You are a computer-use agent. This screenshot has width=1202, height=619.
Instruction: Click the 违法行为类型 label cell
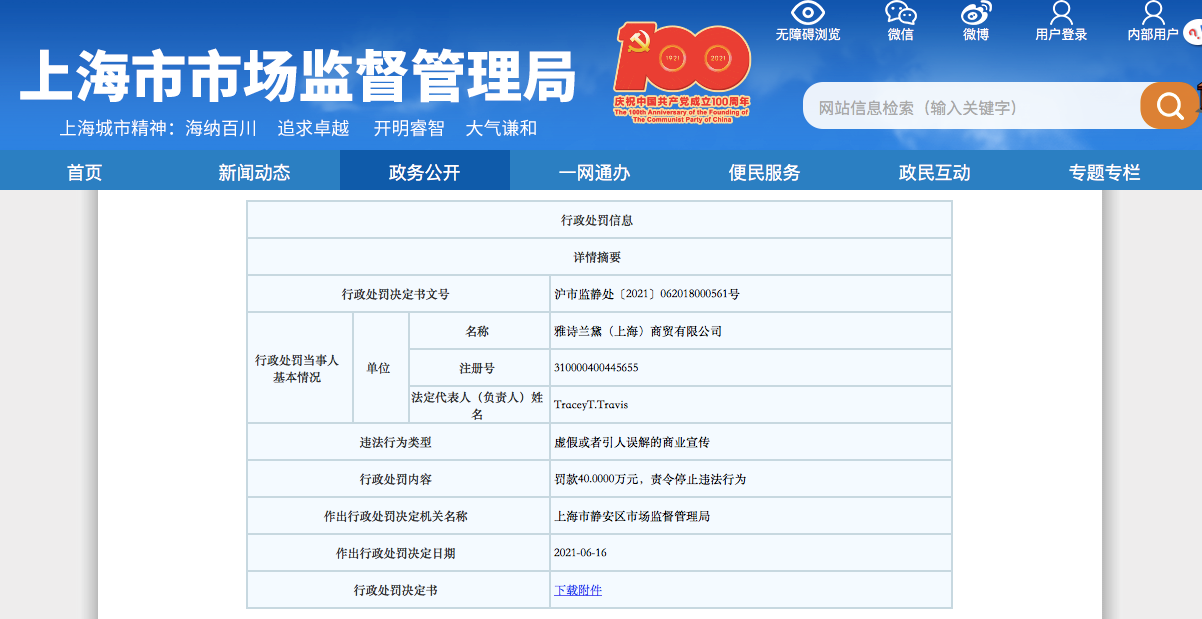[397, 442]
